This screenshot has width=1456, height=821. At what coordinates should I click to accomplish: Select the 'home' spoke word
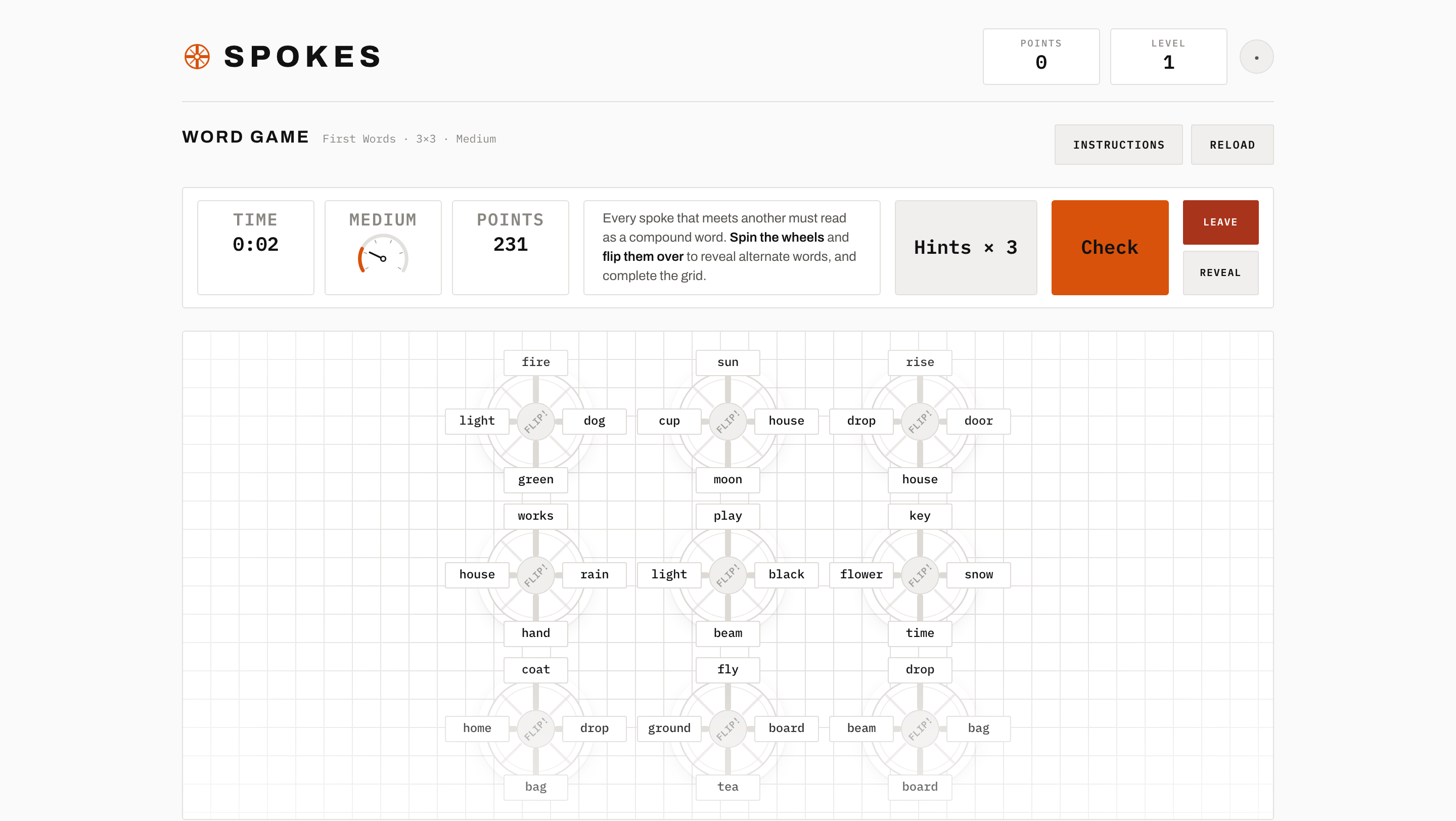tap(476, 728)
